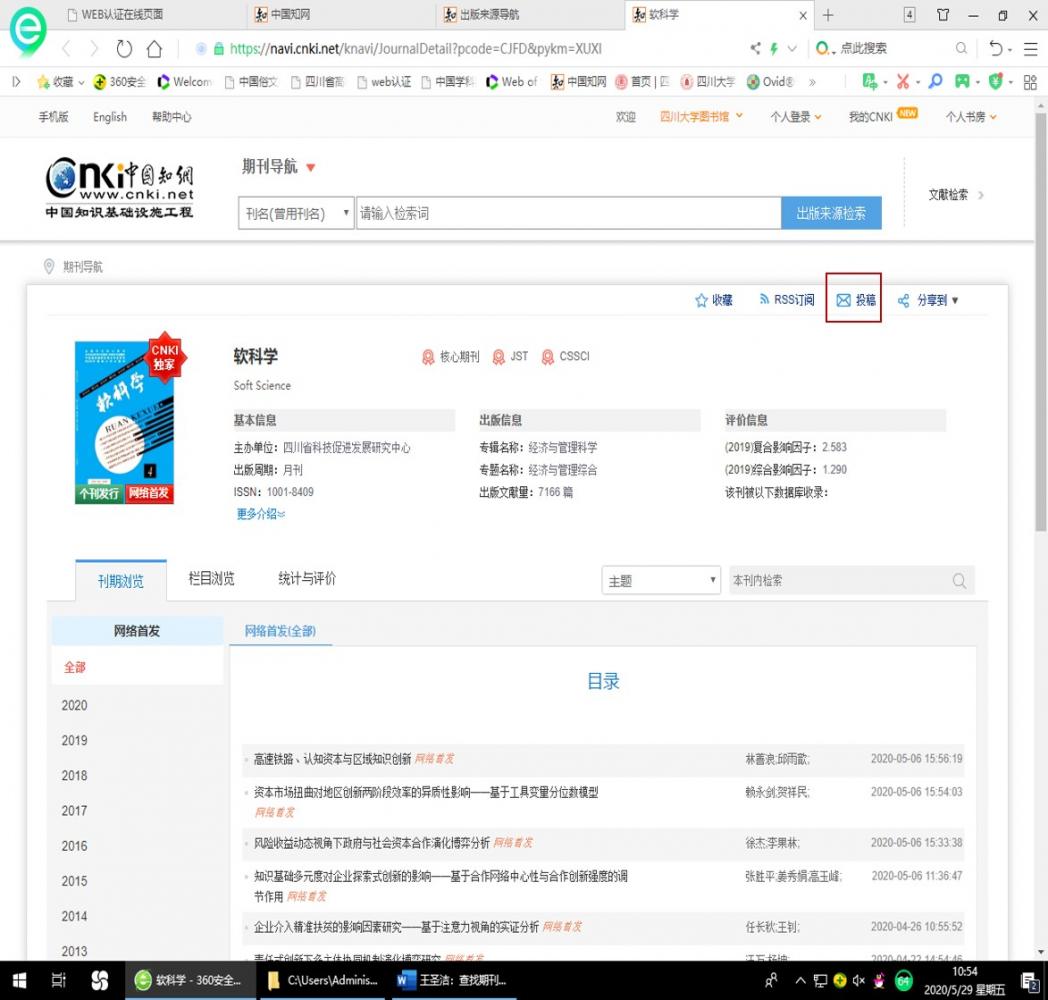This screenshot has height=1000, width=1048.
Task: Open article 高速铁路、认知资本与区域知识创新
Action: pyautogui.click(x=332, y=759)
